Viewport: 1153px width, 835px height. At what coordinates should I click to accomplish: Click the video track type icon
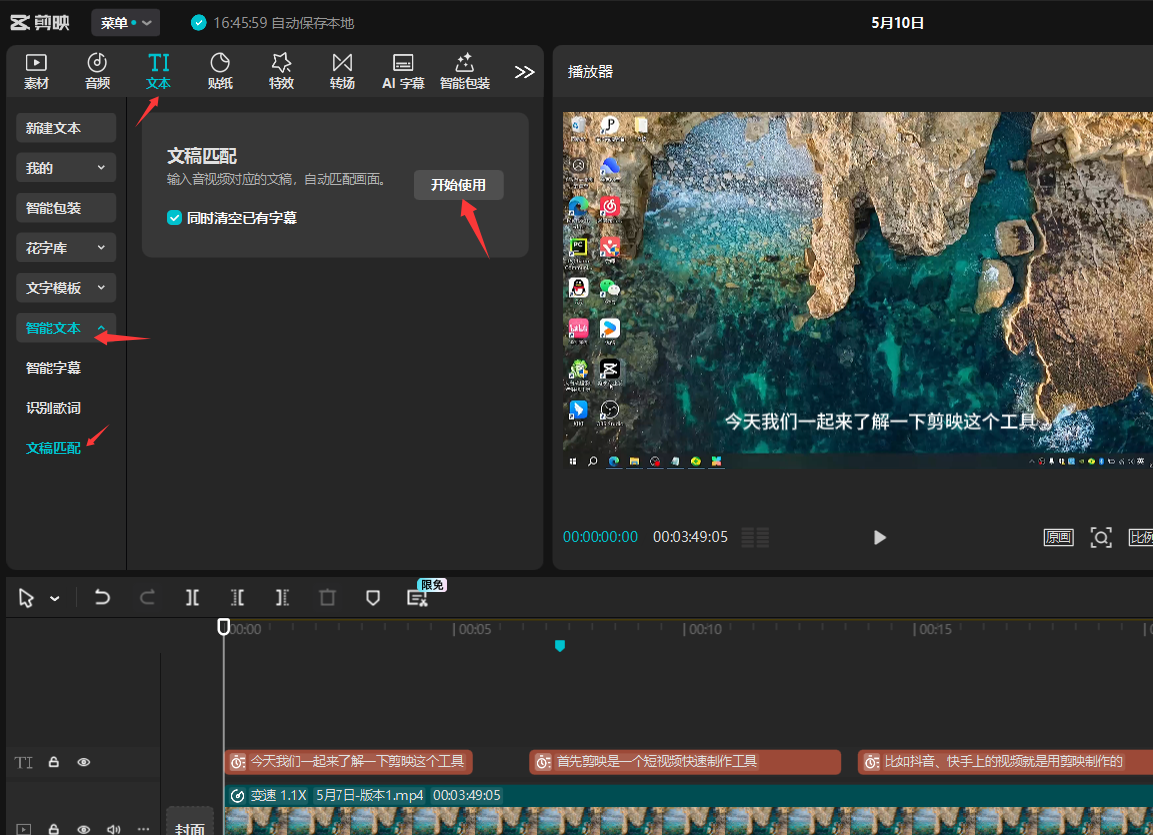tap(24, 829)
